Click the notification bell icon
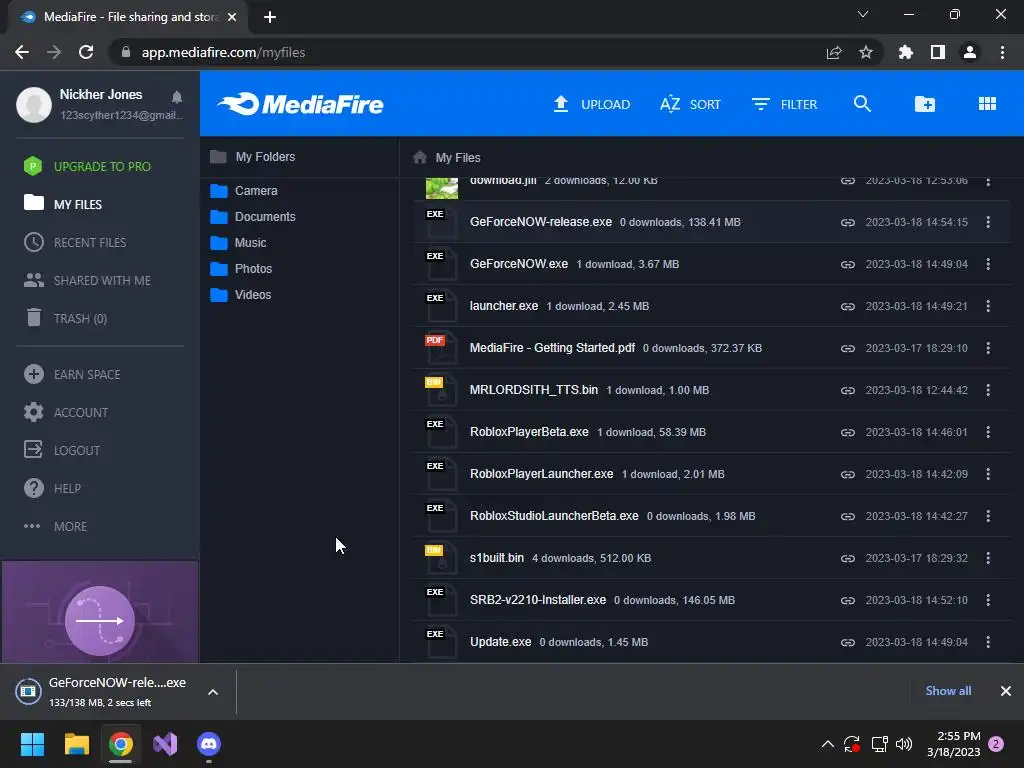 tap(176, 97)
